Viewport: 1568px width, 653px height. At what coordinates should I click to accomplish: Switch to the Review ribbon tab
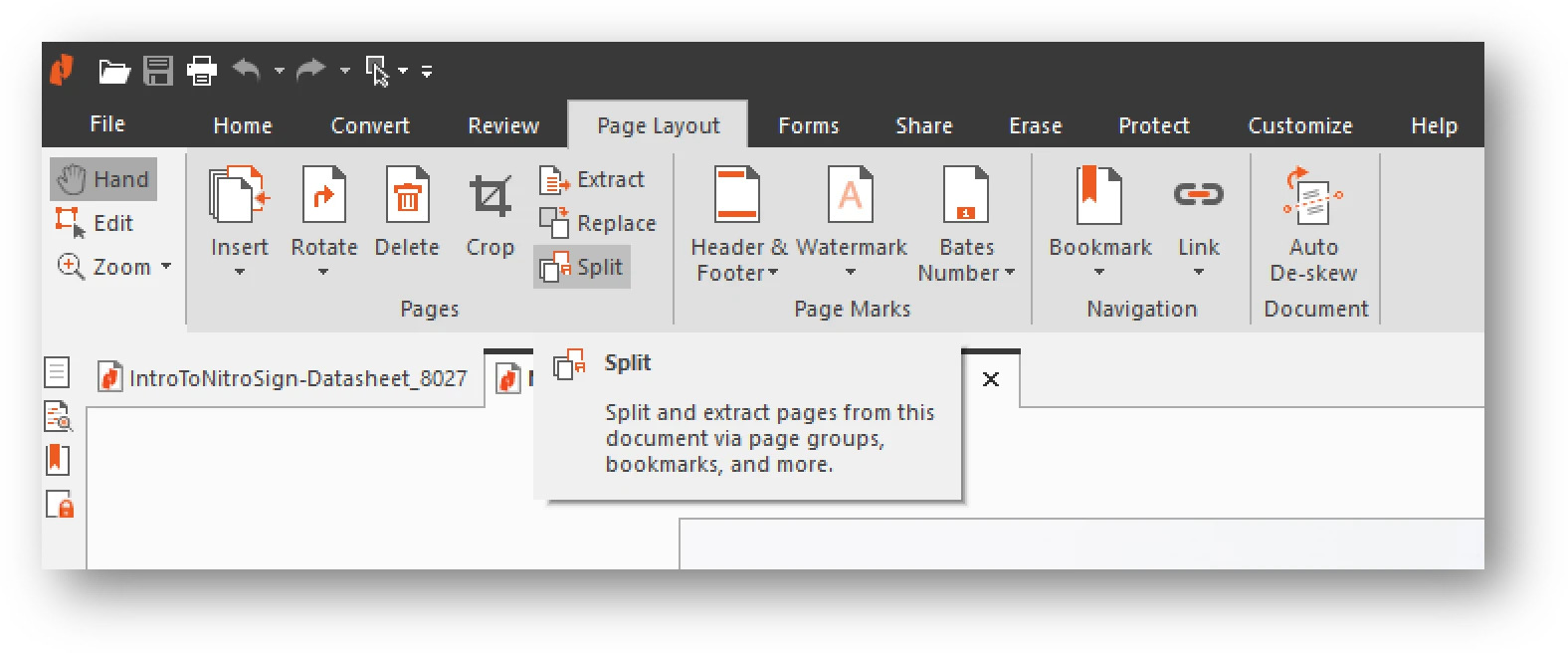click(503, 125)
